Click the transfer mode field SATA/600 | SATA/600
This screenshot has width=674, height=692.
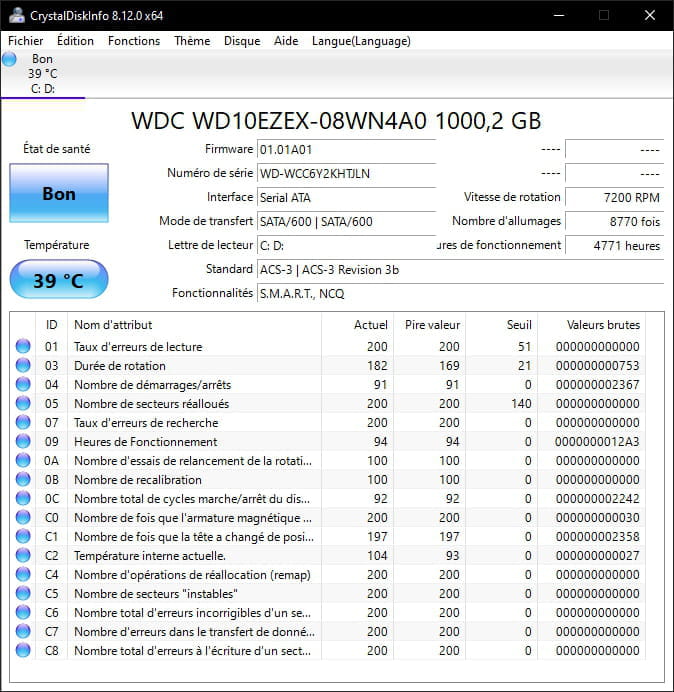[x=346, y=221]
